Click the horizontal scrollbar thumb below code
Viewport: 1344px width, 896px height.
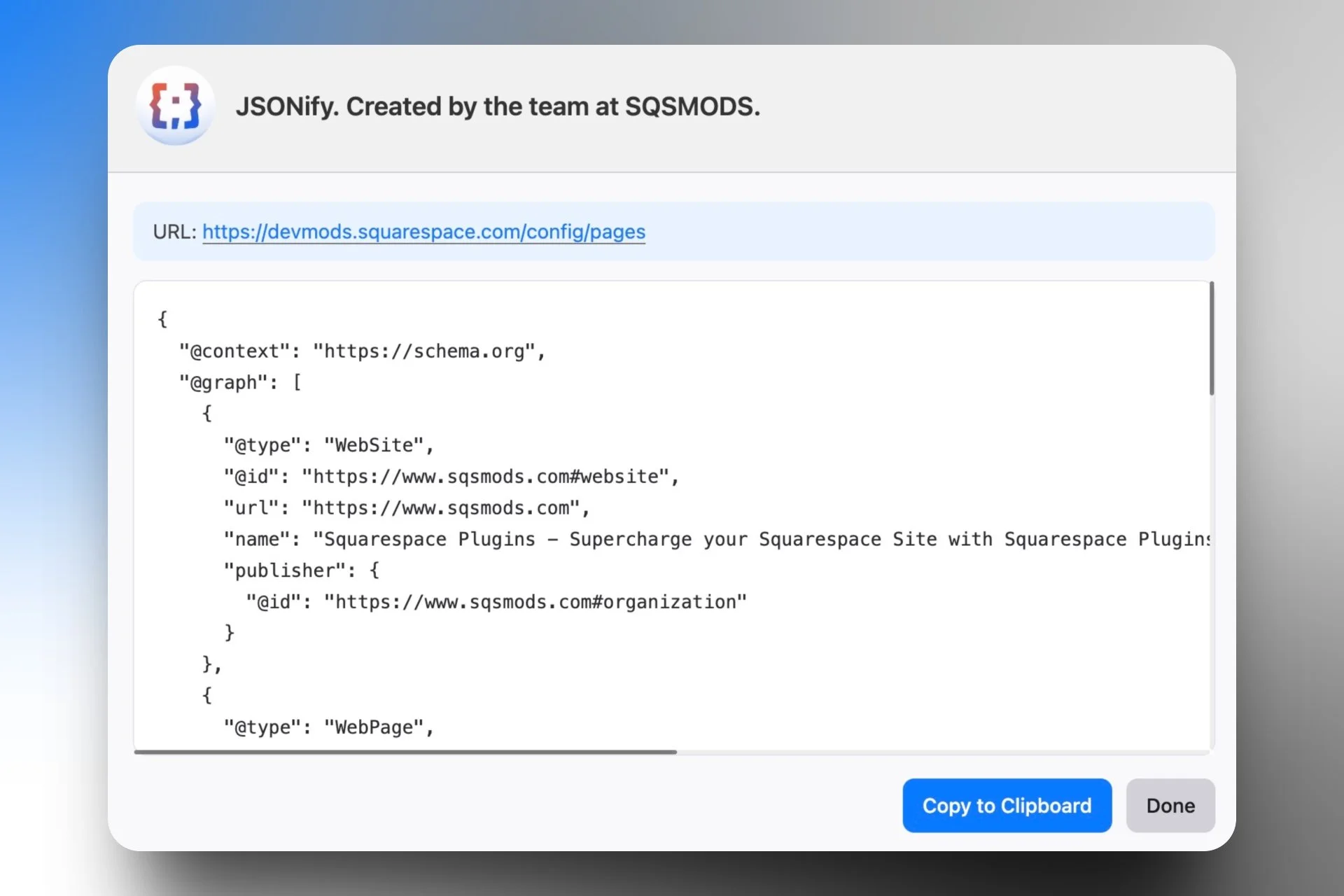405,752
